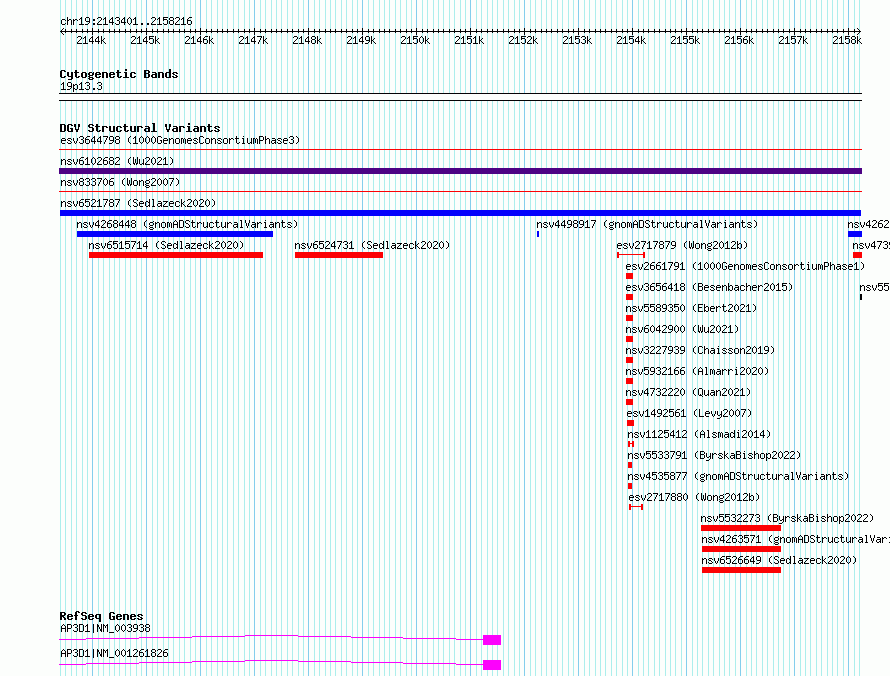Select the nsv4263571 gnomAD red bar
890x676 pixels.
[x=741, y=549]
